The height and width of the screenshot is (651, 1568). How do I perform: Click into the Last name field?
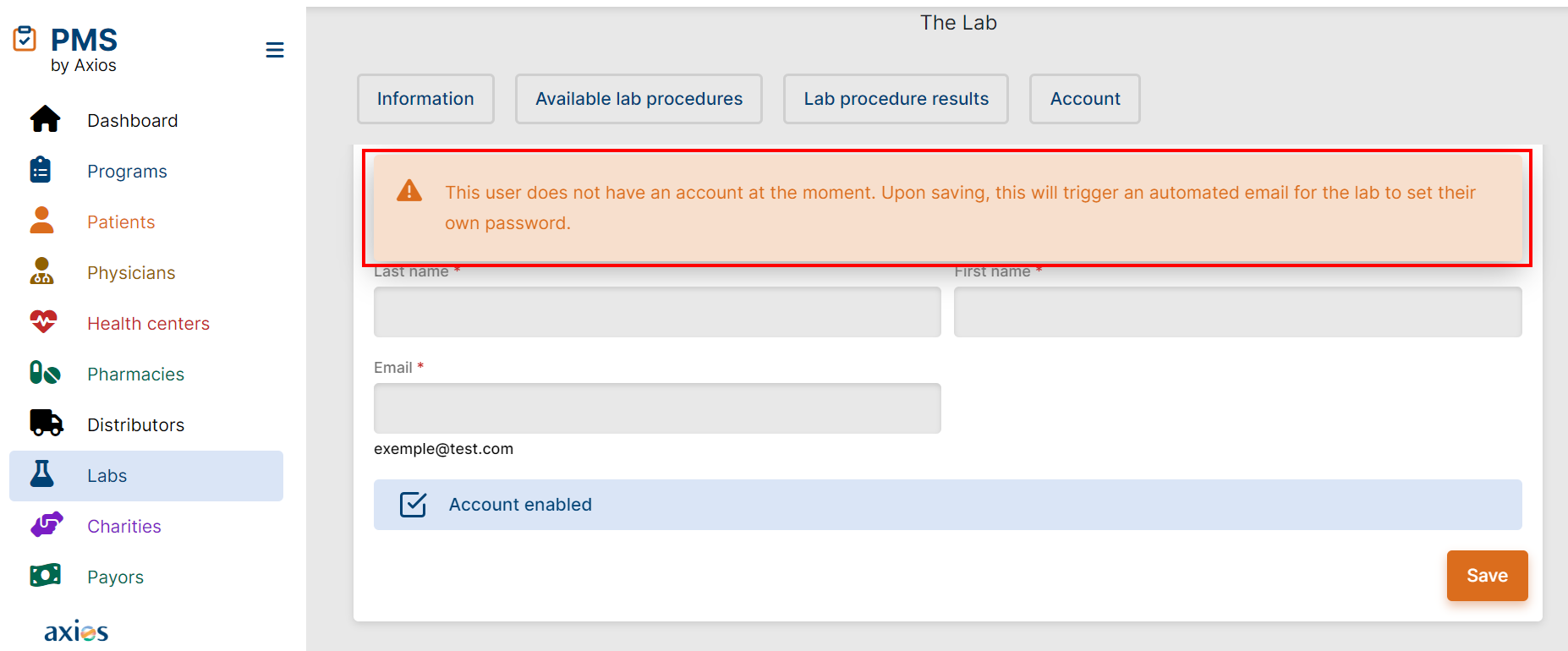coord(657,312)
